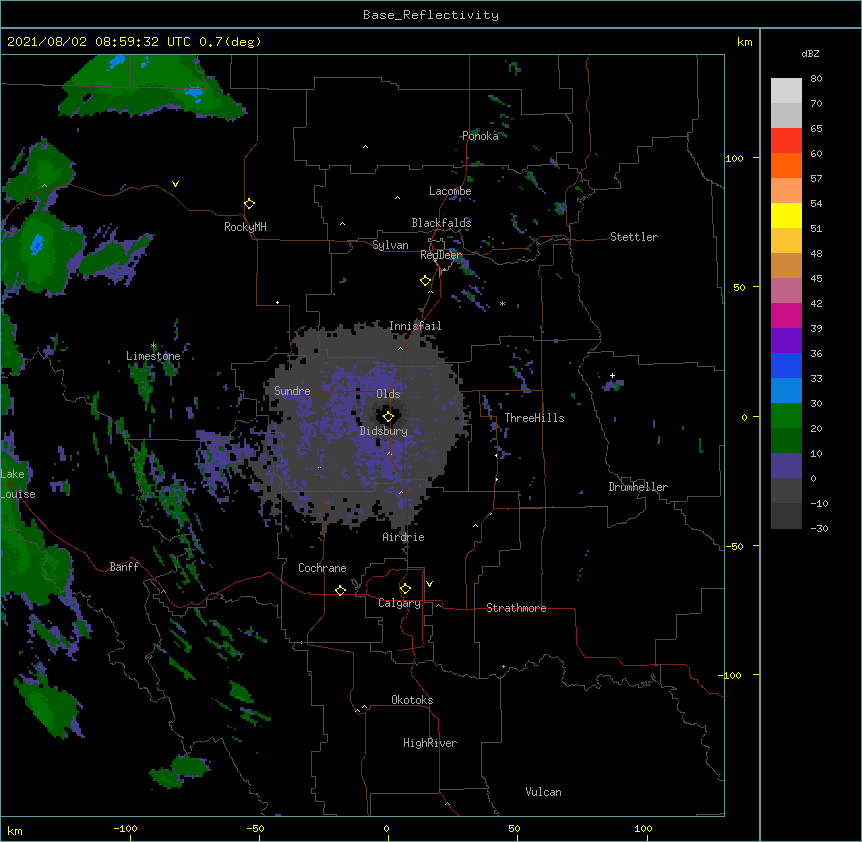Click the Sylvan town label
Viewport: 862px width, 842px height.
click(x=390, y=245)
